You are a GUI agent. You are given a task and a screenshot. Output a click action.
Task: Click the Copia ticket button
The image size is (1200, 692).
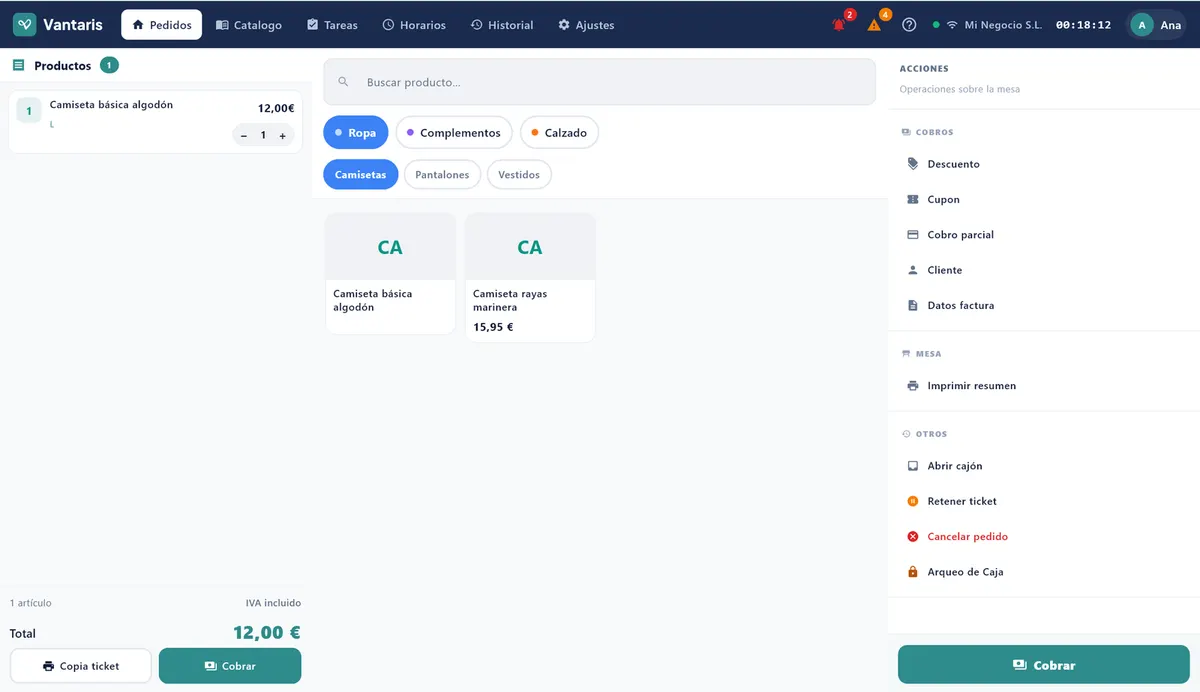coord(81,666)
